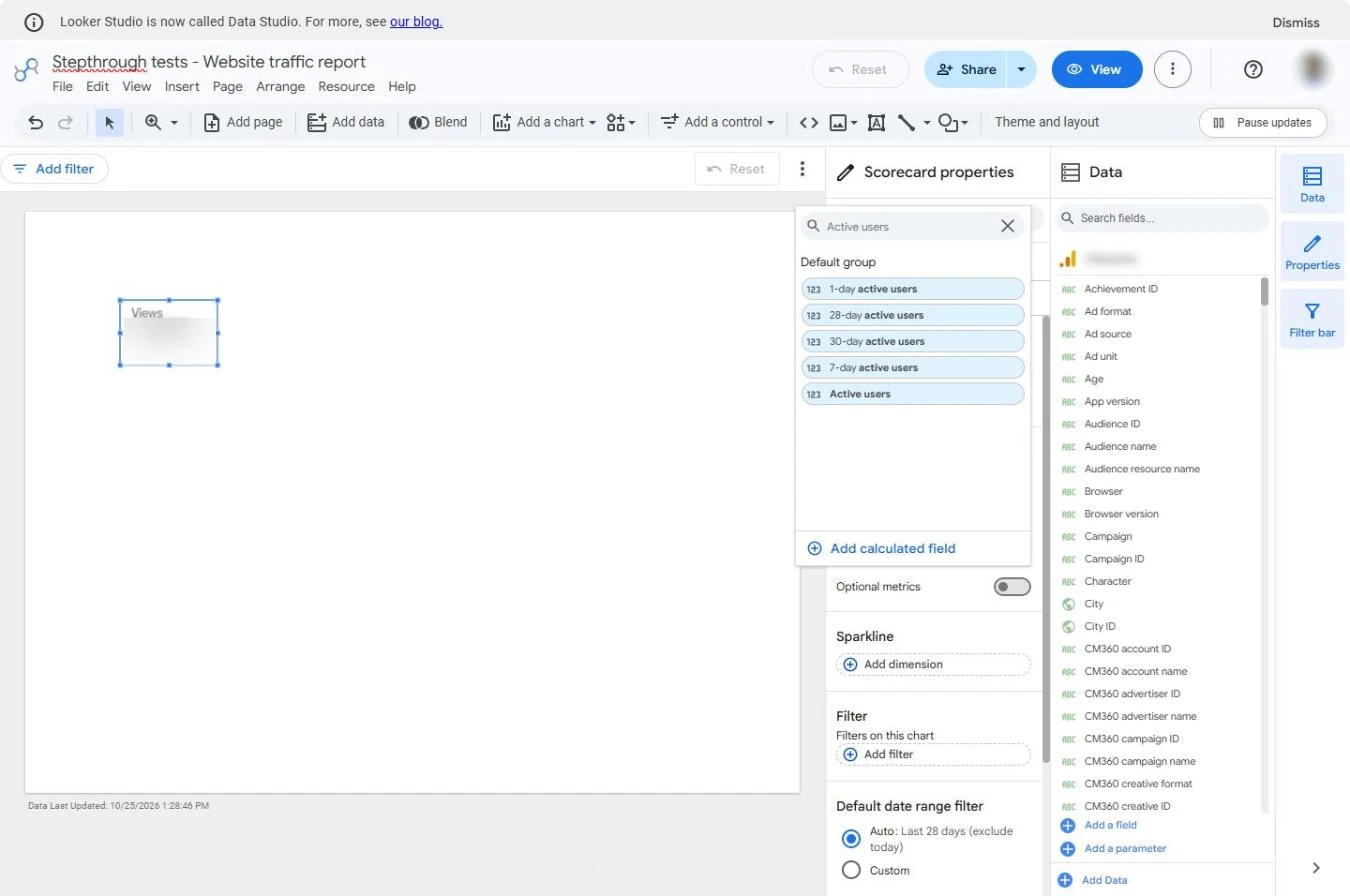The width and height of the screenshot is (1350, 896).
Task: Dismiss the Data Studio rename notice
Action: click(x=1296, y=22)
